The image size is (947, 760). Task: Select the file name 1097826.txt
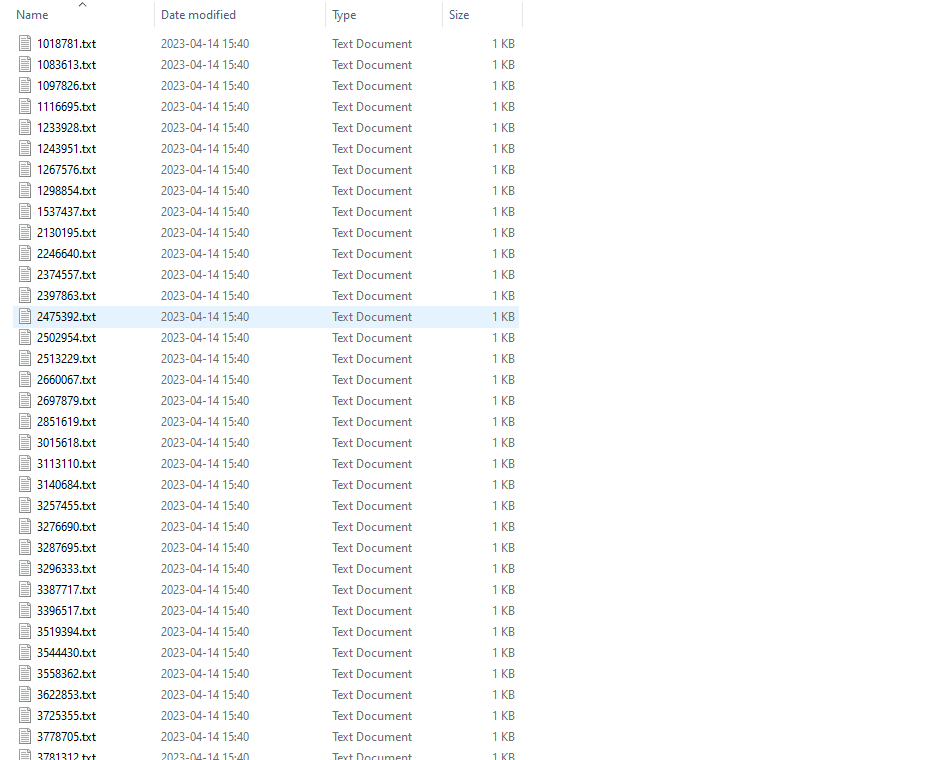(66, 86)
